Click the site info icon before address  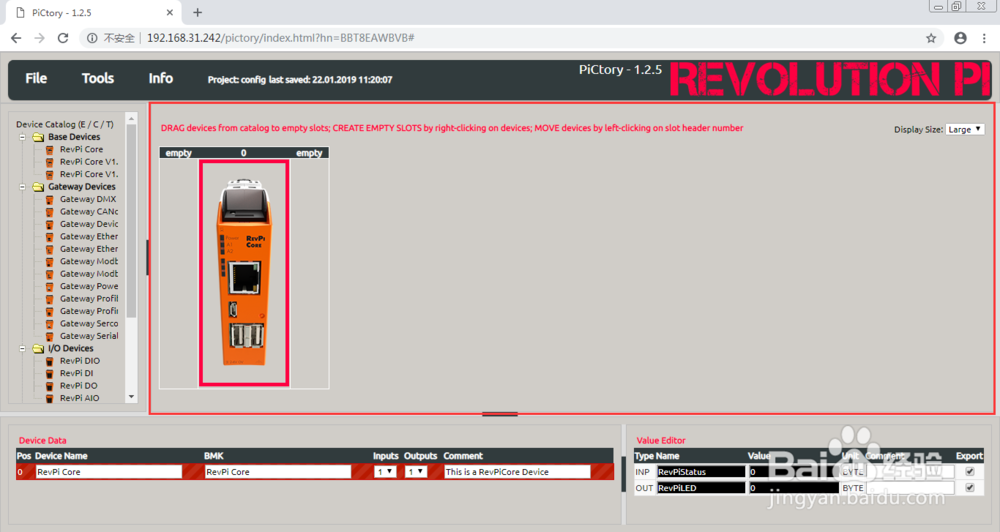click(x=92, y=38)
